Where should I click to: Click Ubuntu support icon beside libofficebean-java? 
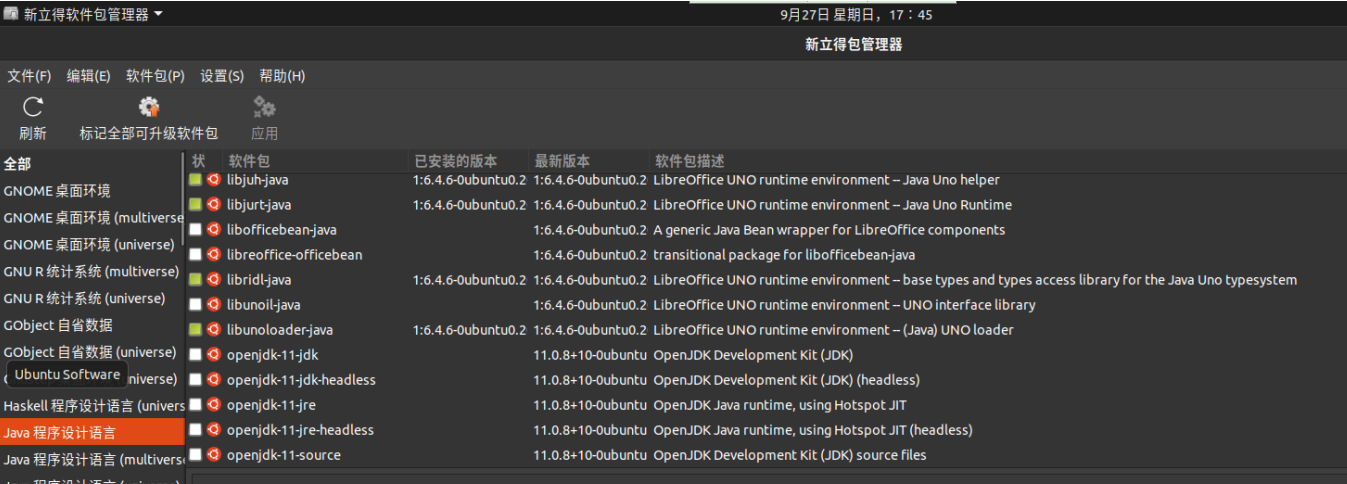coord(213,230)
